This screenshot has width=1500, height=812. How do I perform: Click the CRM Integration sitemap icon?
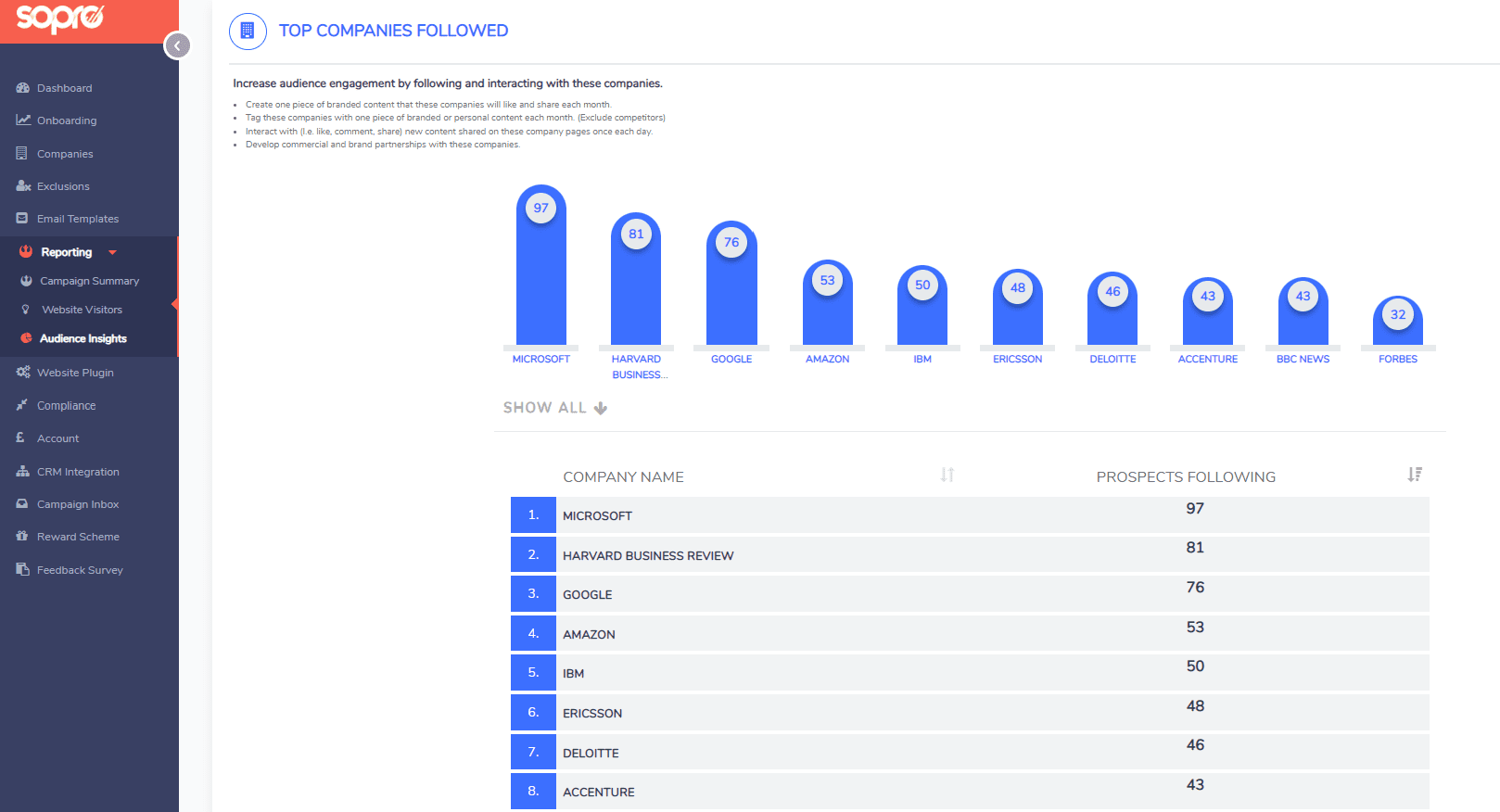22,471
